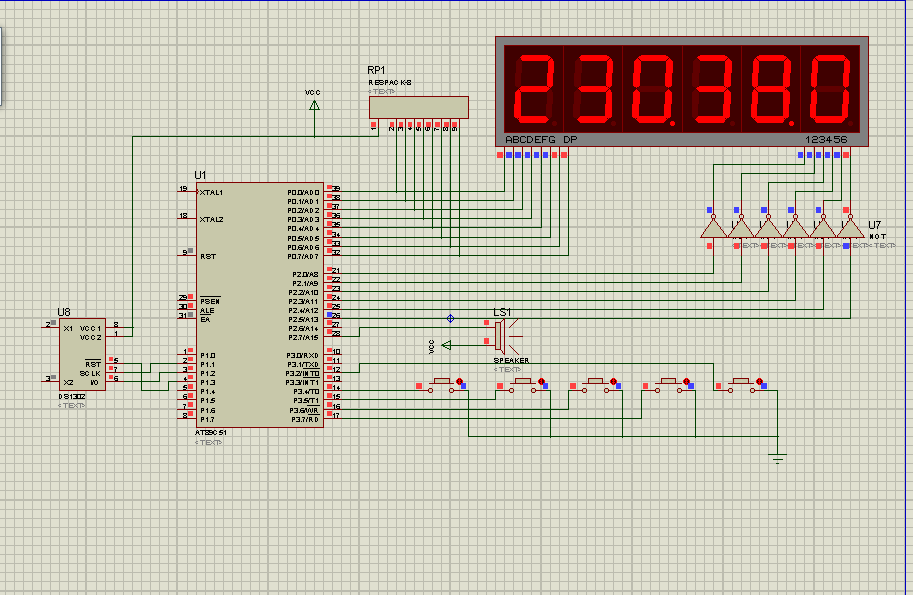The height and width of the screenshot is (595, 913).
Task: Click the PSEN pin label
Action: tap(210, 301)
